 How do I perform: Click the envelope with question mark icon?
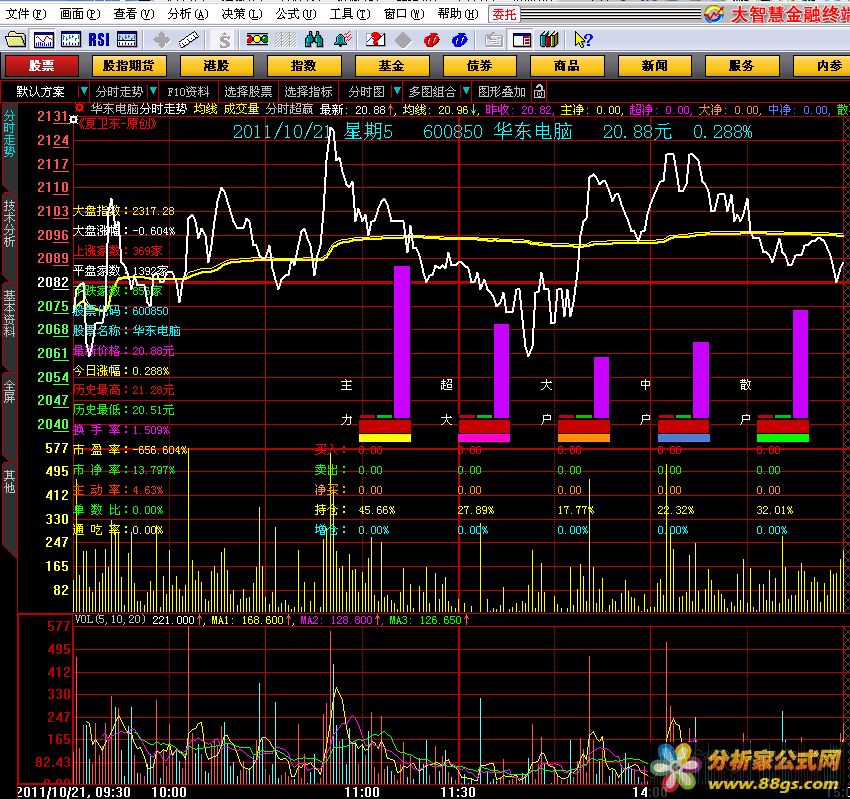coord(376,40)
